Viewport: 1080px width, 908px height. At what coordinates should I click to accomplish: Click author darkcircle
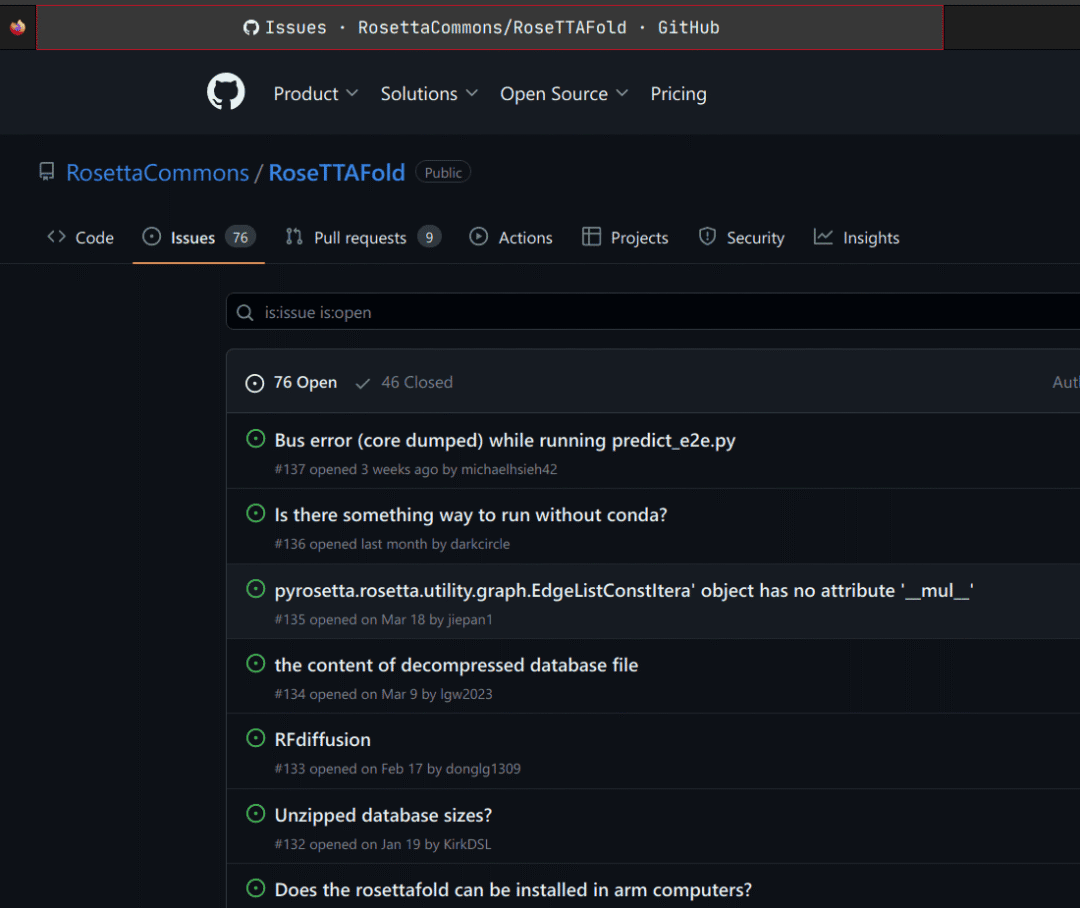coord(480,544)
